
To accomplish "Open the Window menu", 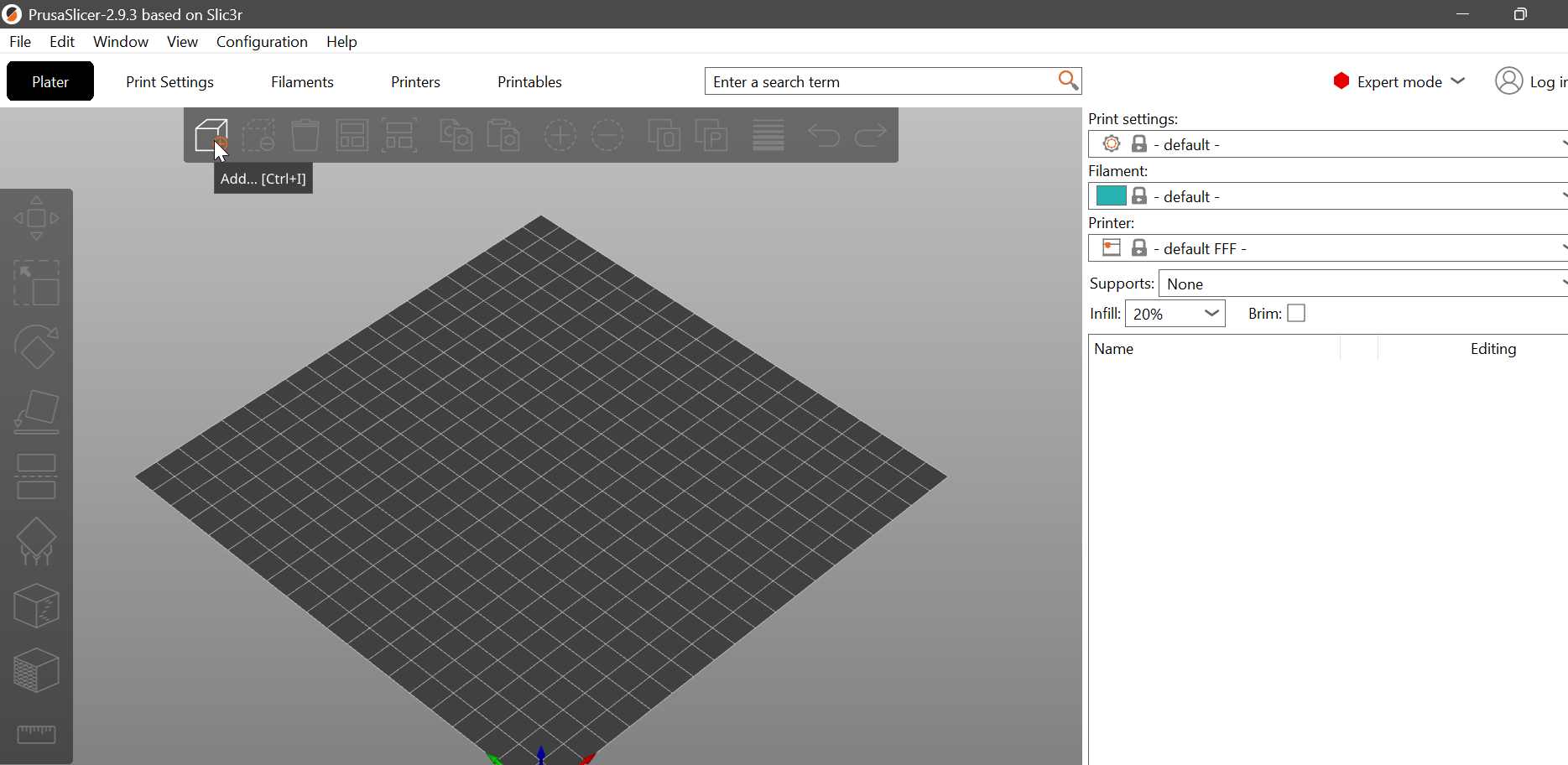I will coord(121,41).
